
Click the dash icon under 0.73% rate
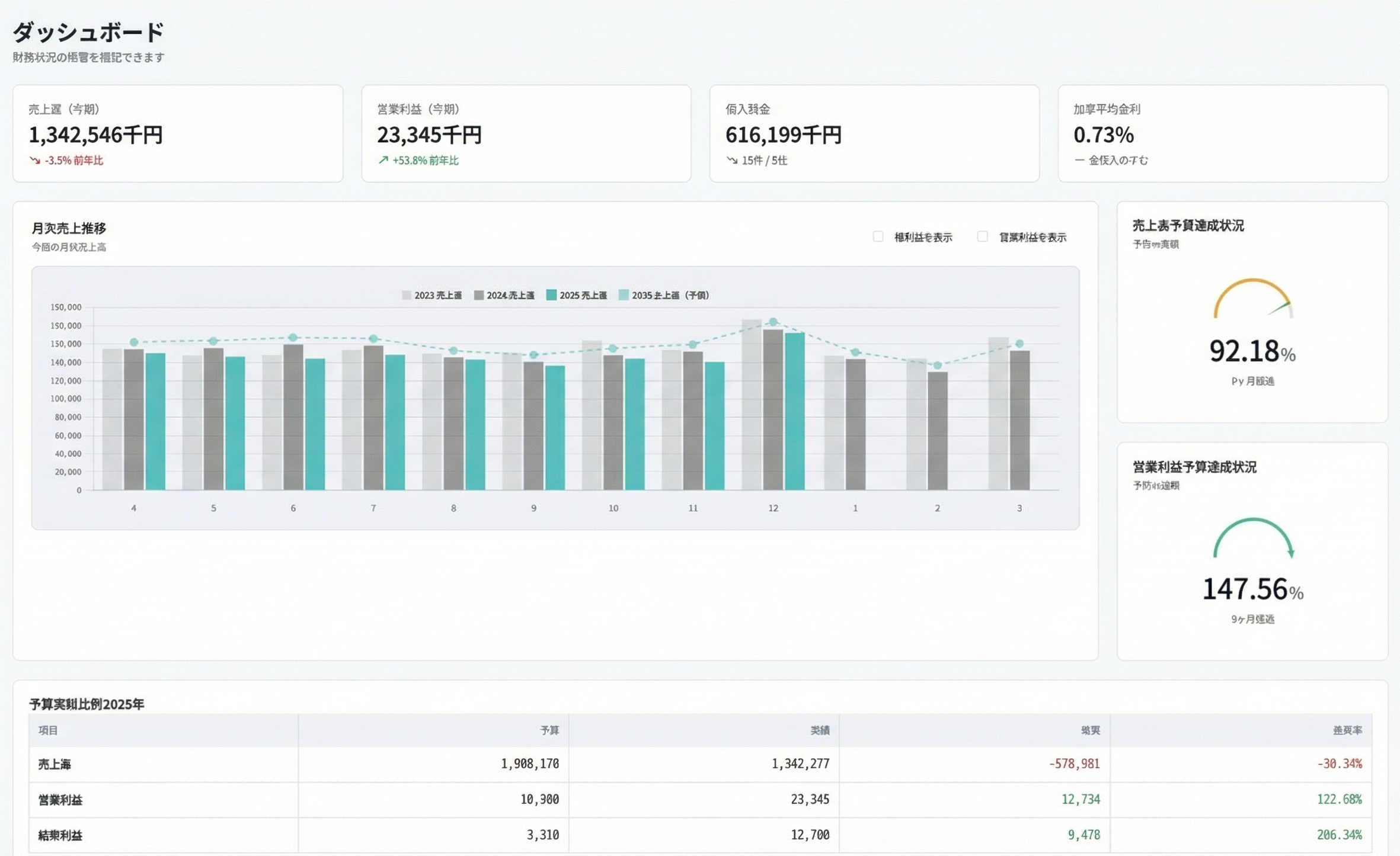click(1079, 161)
